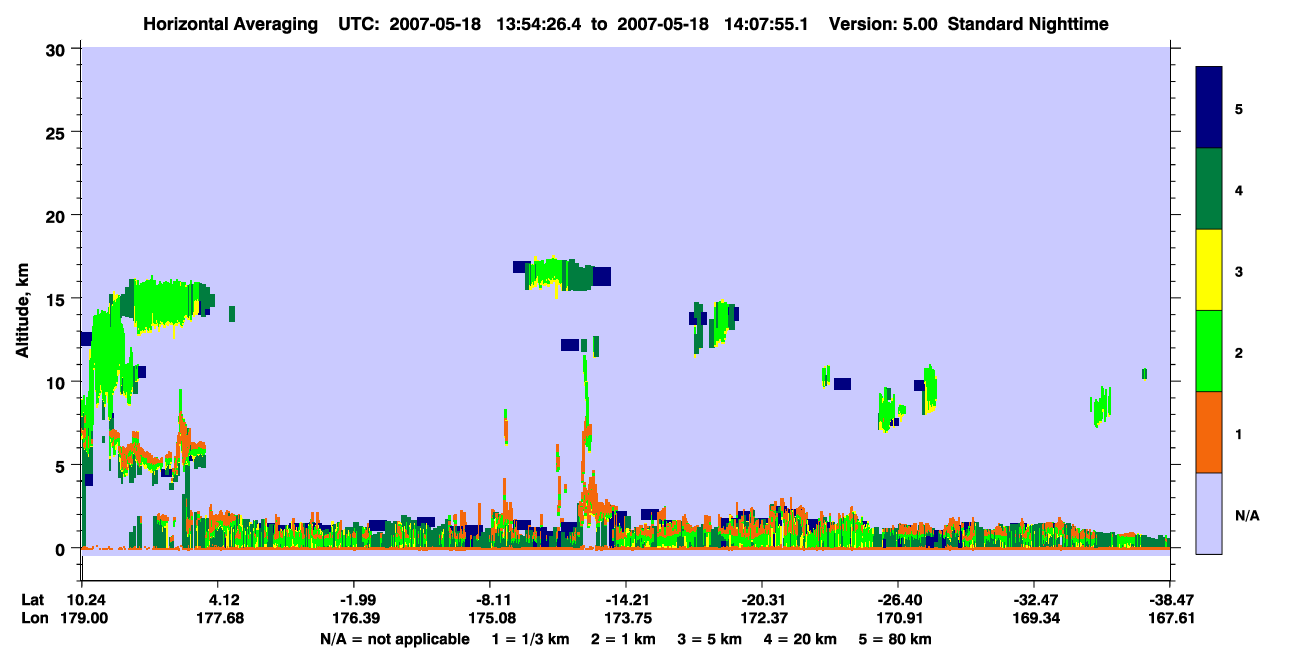The width and height of the screenshot is (1300, 667).
Task: Click the small green cloud near latitude -26.40 at 10 km
Action: [x=930, y=389]
